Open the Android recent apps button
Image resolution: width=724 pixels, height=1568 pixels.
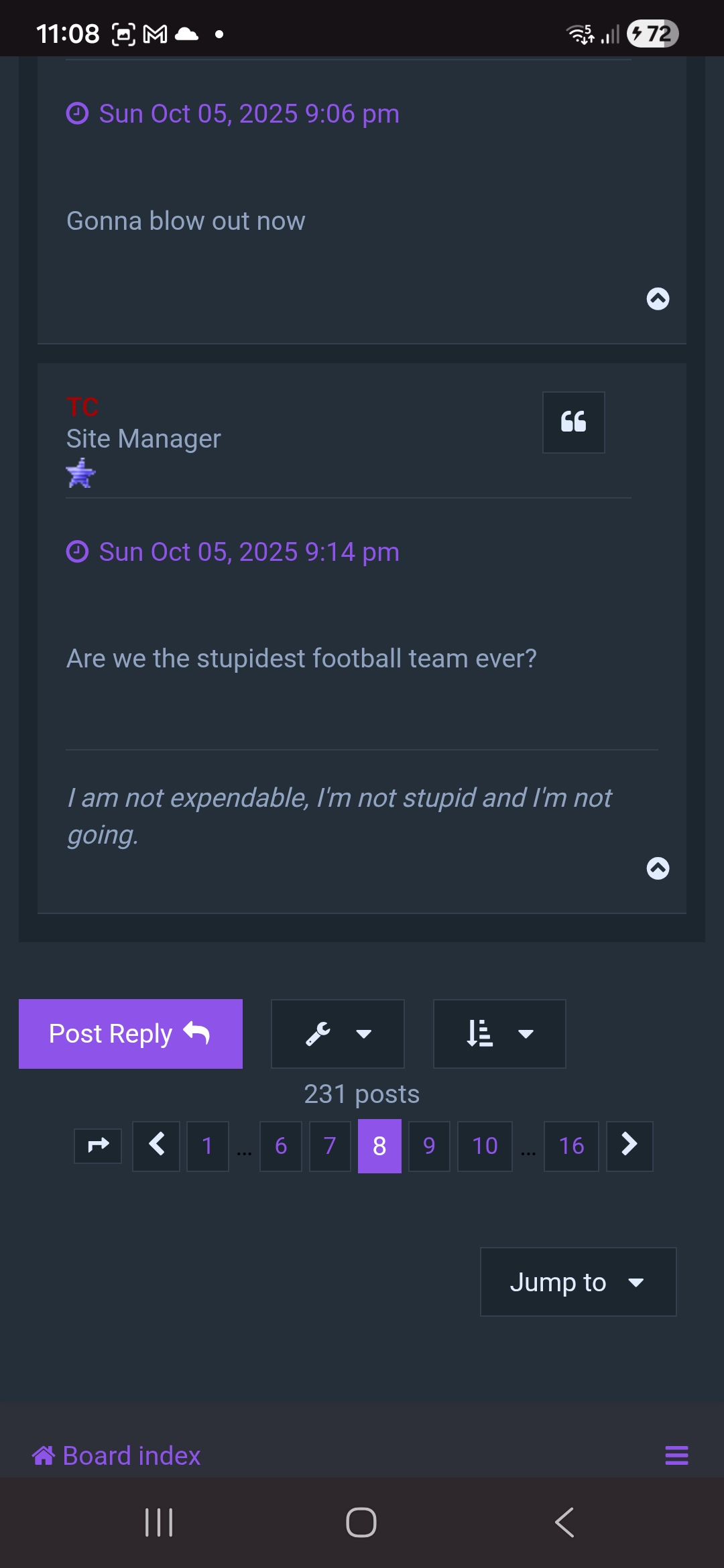click(x=159, y=1522)
